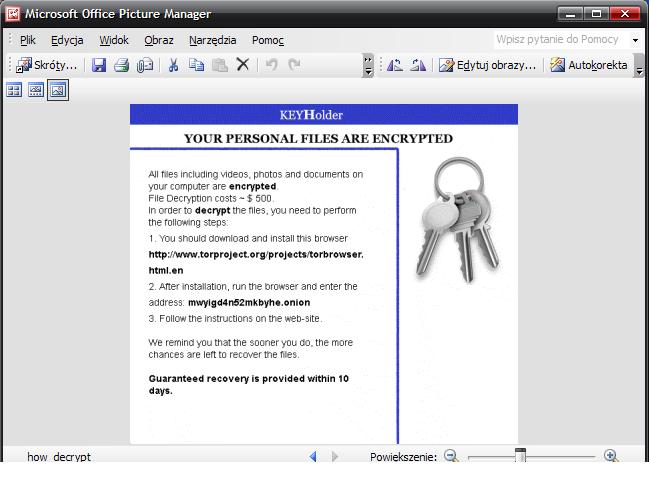Open the Edycja menu
Screen dimensions: 649x480
click(67, 40)
